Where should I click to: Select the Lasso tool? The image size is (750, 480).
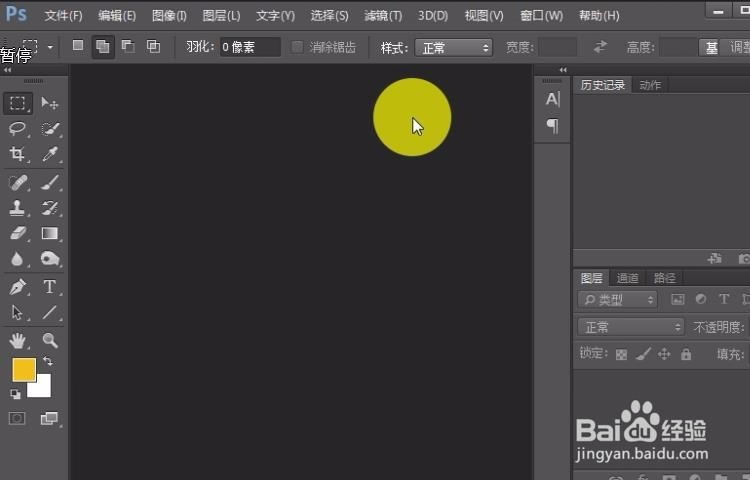(x=18, y=129)
